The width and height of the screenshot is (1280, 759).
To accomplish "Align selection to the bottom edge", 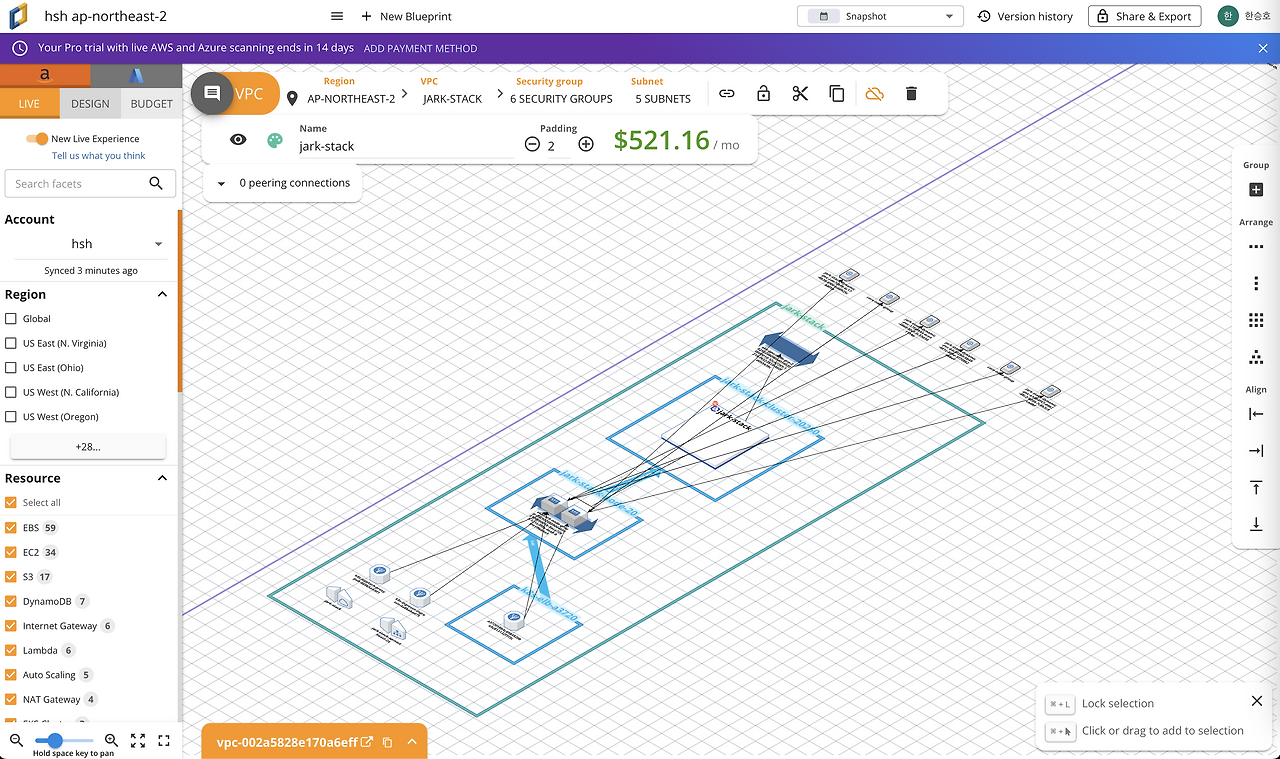I will 1256,524.
